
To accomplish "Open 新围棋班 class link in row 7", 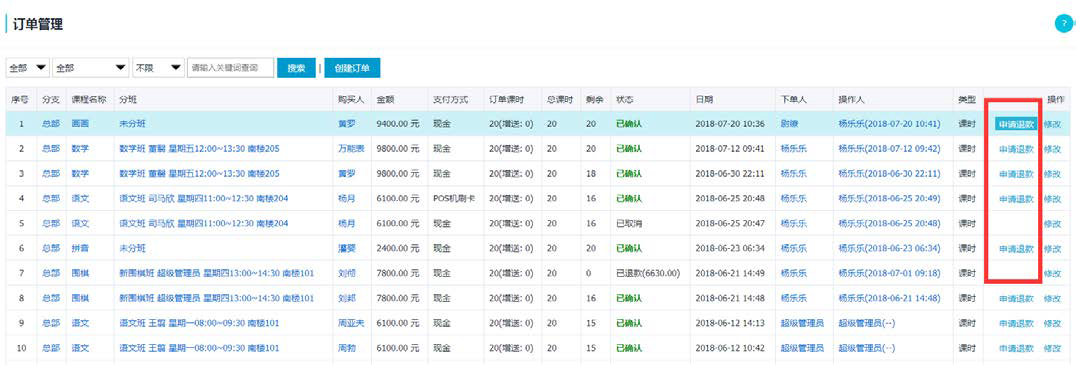I will click(216, 273).
